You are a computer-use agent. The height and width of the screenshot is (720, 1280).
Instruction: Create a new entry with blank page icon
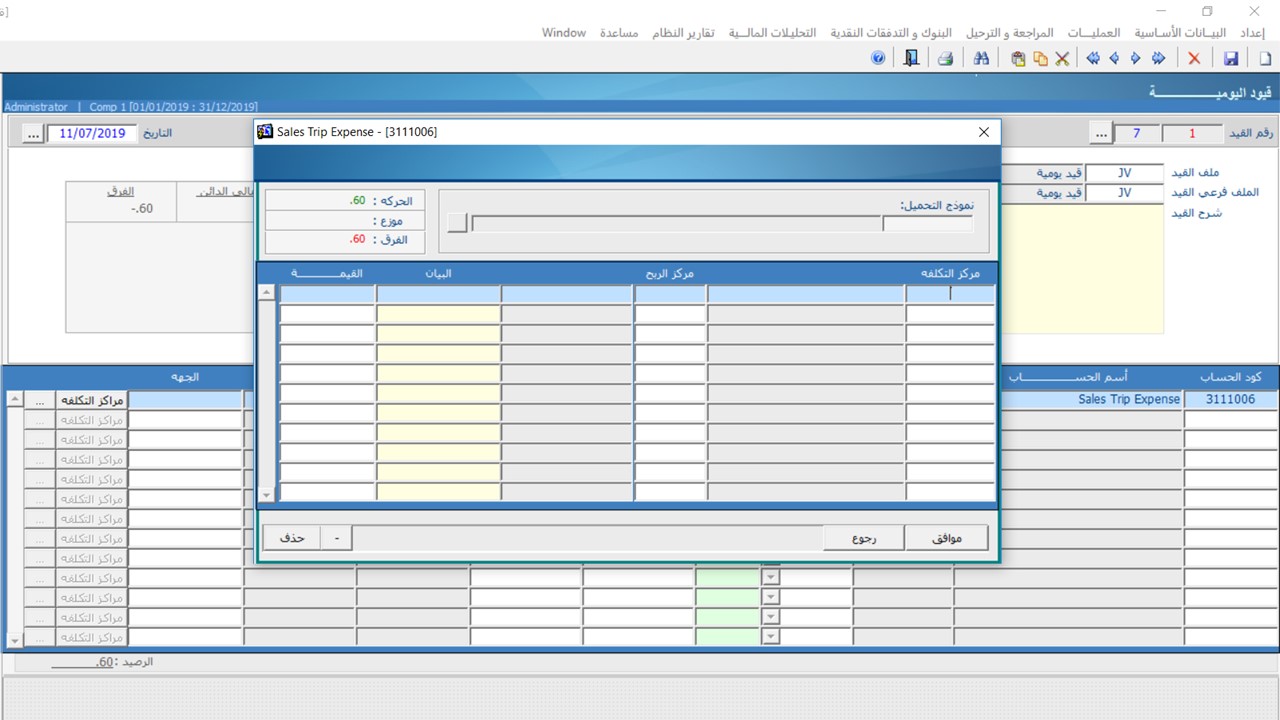[x=1265, y=59]
